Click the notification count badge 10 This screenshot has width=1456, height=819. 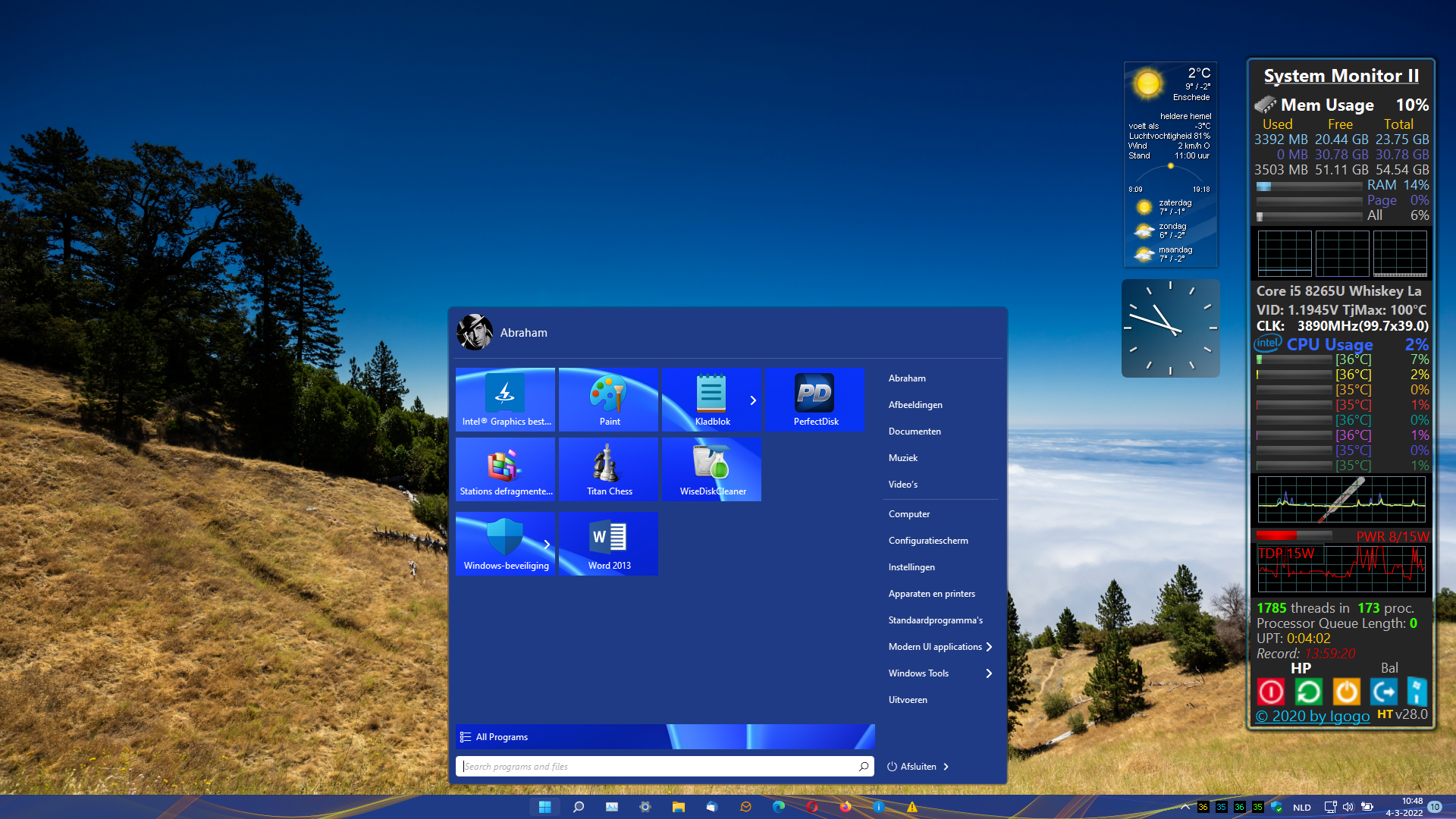(1436, 807)
